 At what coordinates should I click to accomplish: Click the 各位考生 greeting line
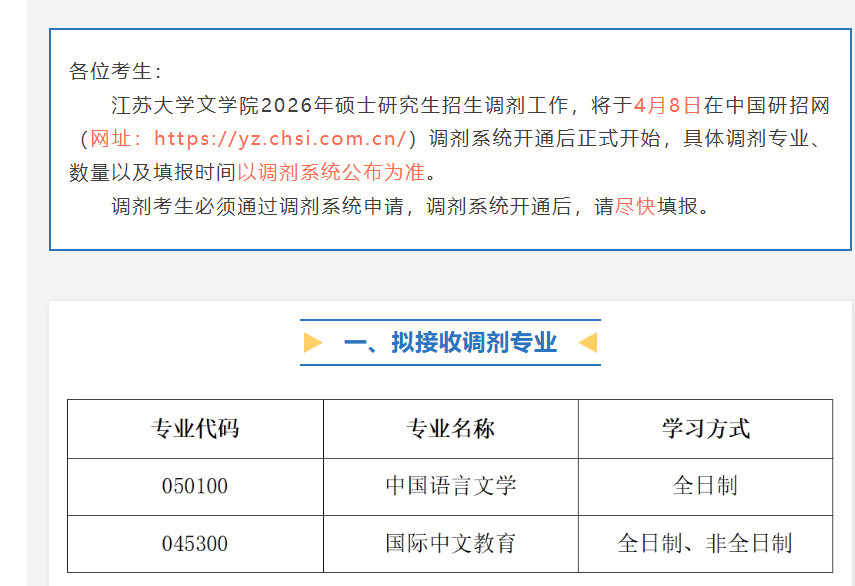tap(115, 71)
